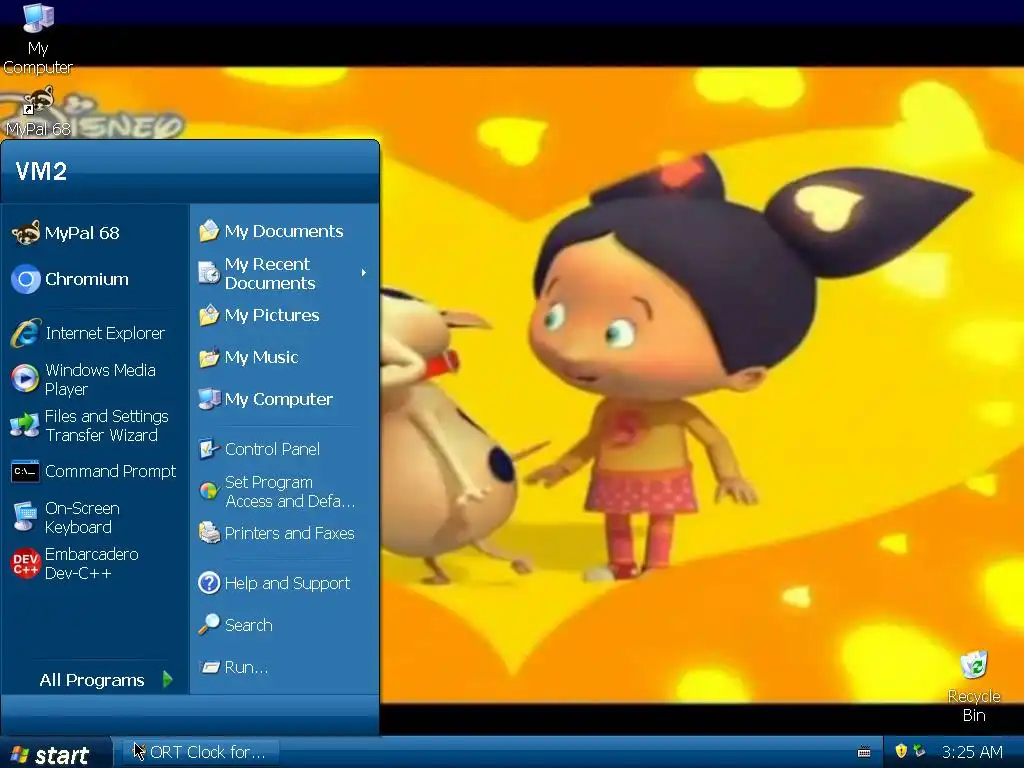Expand the All Programs green arrow
Screen dimensions: 1024x768
click(x=168, y=680)
